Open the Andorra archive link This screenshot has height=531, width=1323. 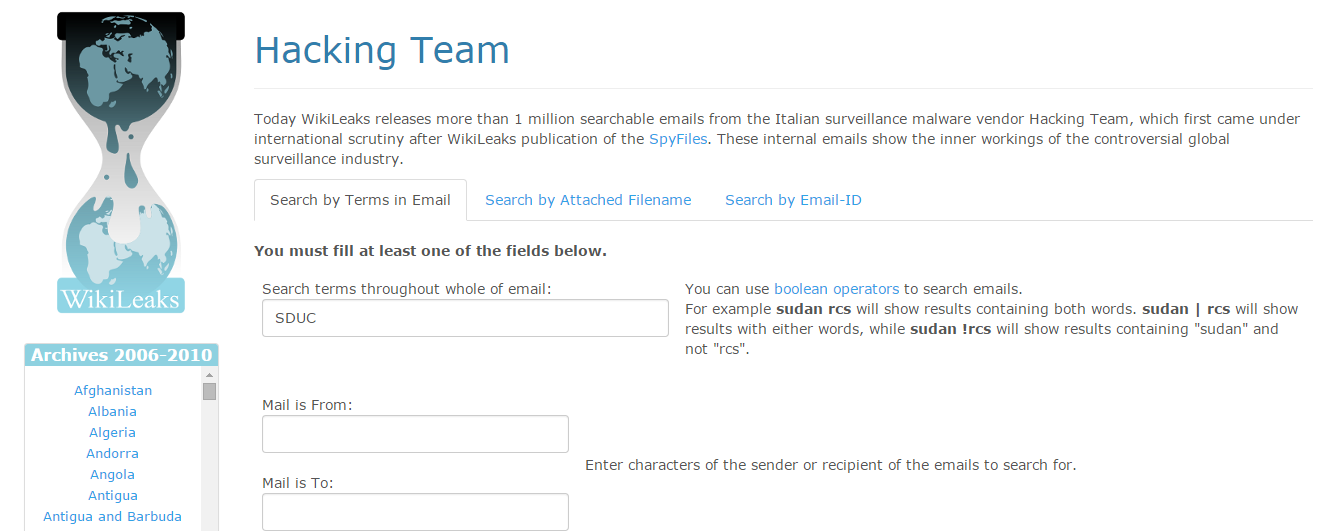pos(113,454)
